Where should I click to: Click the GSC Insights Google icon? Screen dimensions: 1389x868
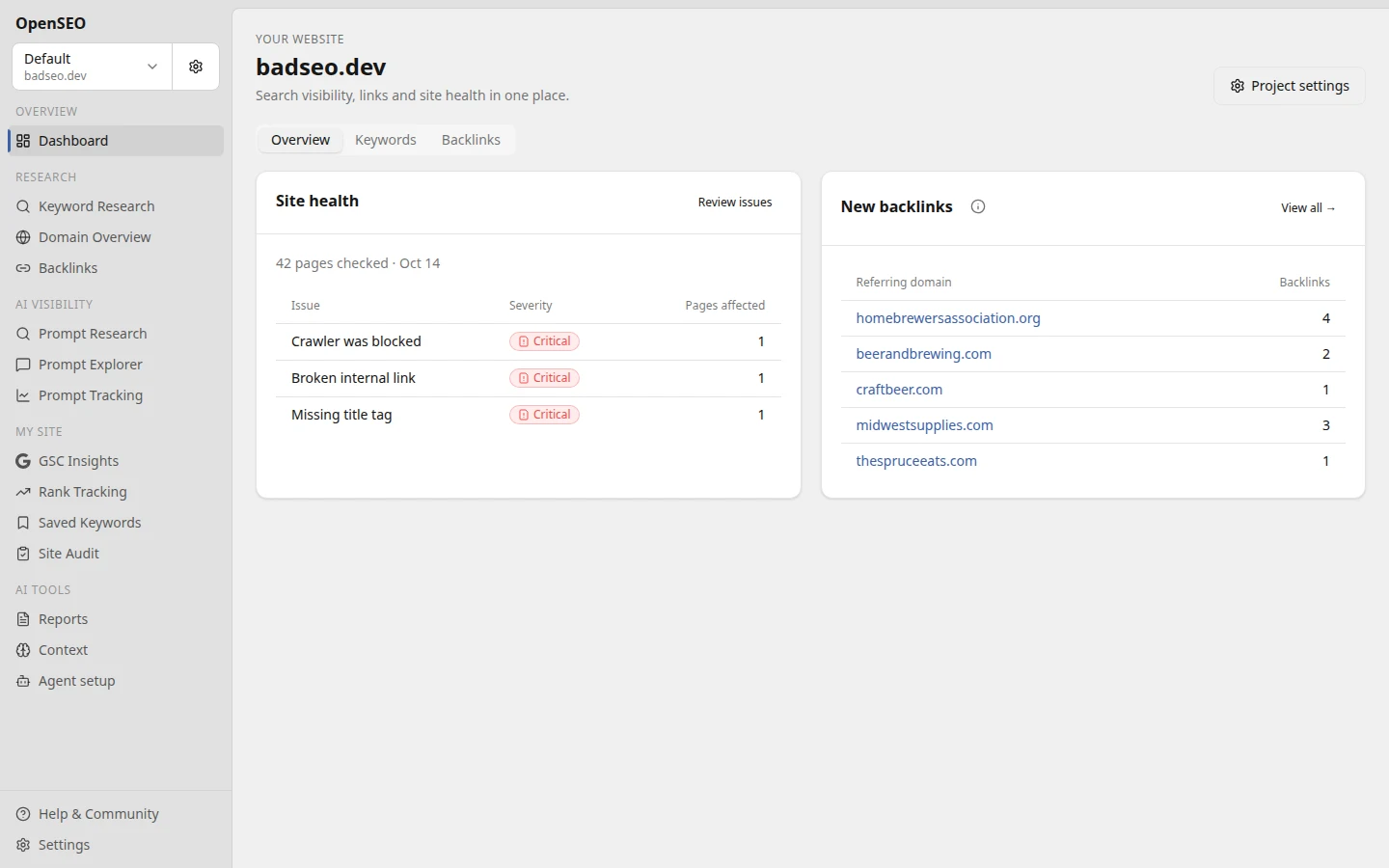[x=23, y=461]
